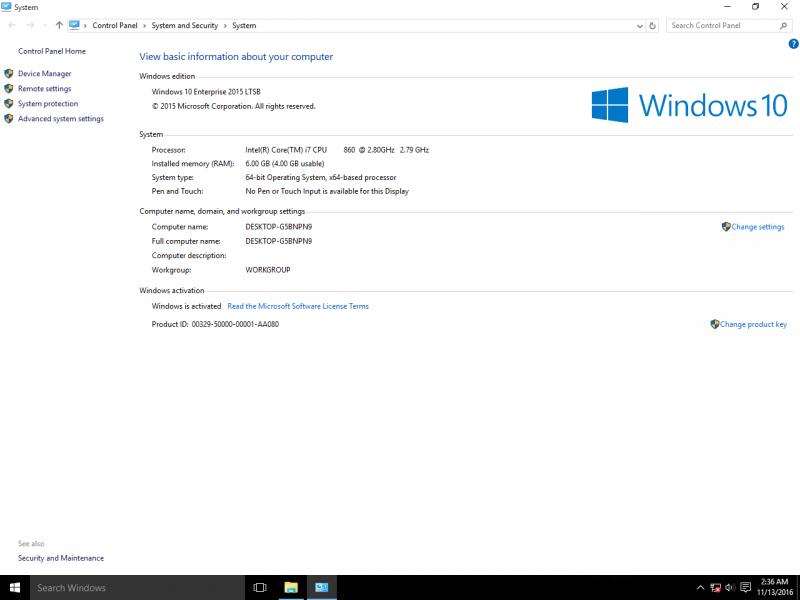Open the Help question mark icon
Viewport: 800px width, 600px height.
793,44
